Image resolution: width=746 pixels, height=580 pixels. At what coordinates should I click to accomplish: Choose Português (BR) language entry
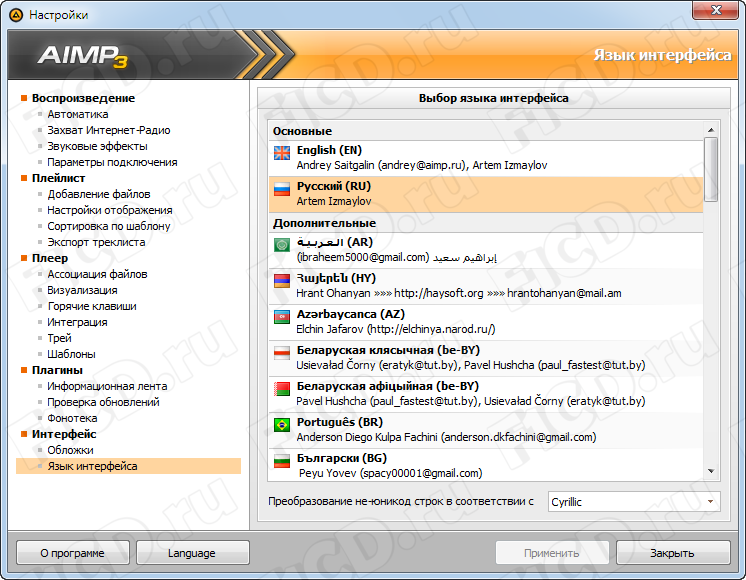[x=486, y=430]
